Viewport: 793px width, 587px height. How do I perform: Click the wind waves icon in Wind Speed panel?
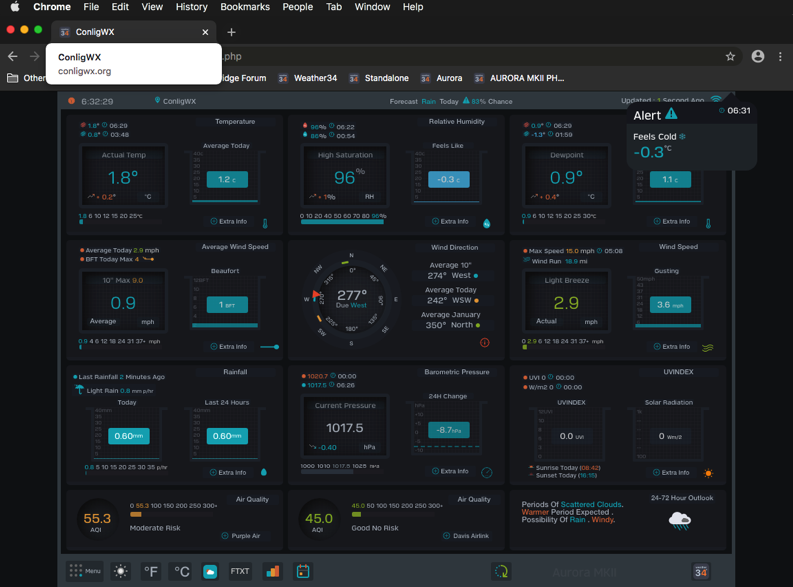coord(708,348)
